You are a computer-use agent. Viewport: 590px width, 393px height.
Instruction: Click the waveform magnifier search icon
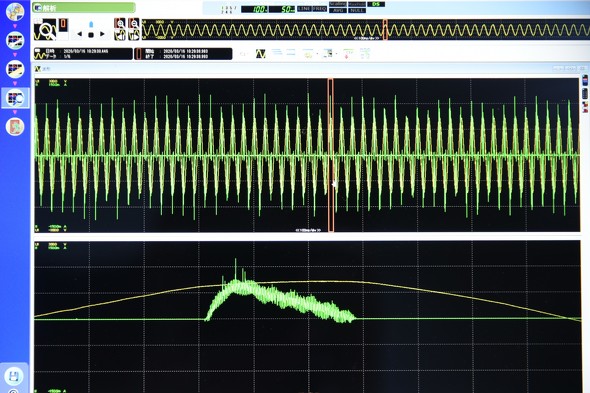(45, 29)
